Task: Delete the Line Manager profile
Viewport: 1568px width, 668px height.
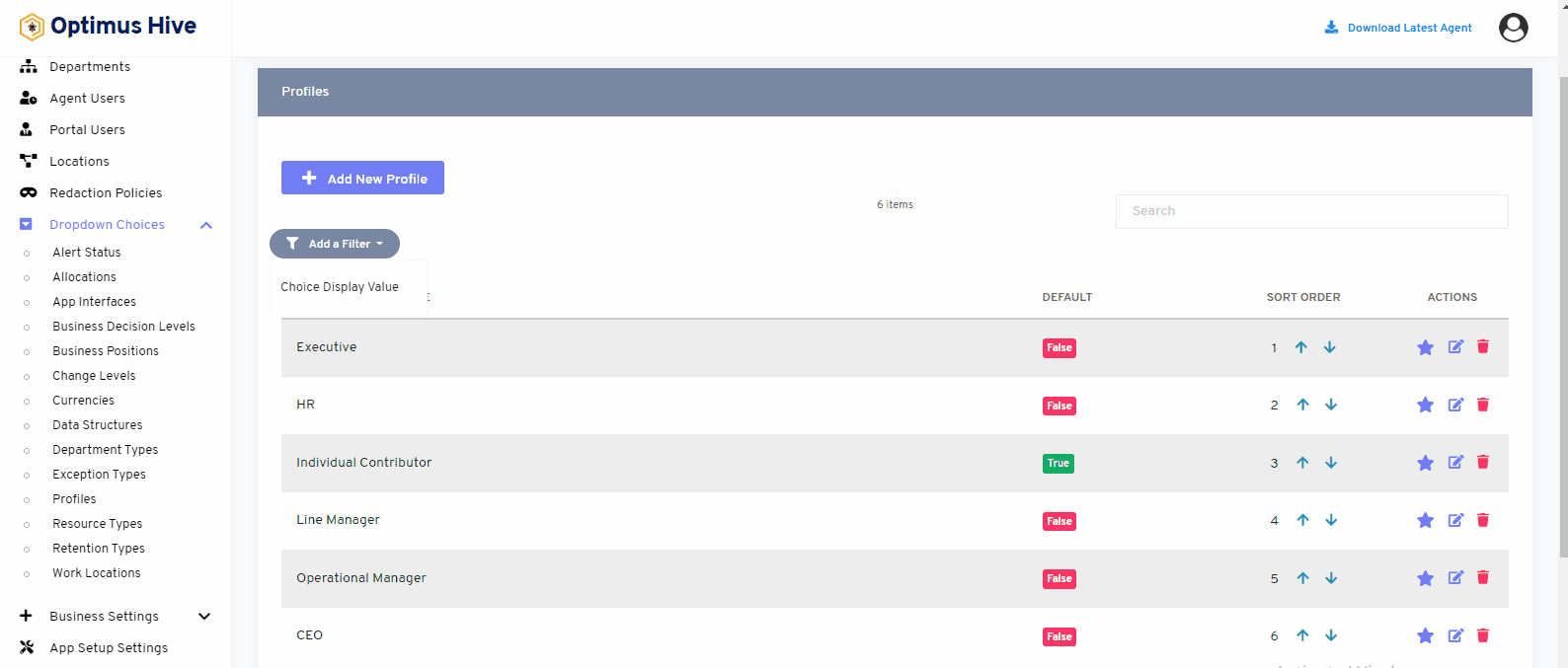Action: coord(1483,520)
